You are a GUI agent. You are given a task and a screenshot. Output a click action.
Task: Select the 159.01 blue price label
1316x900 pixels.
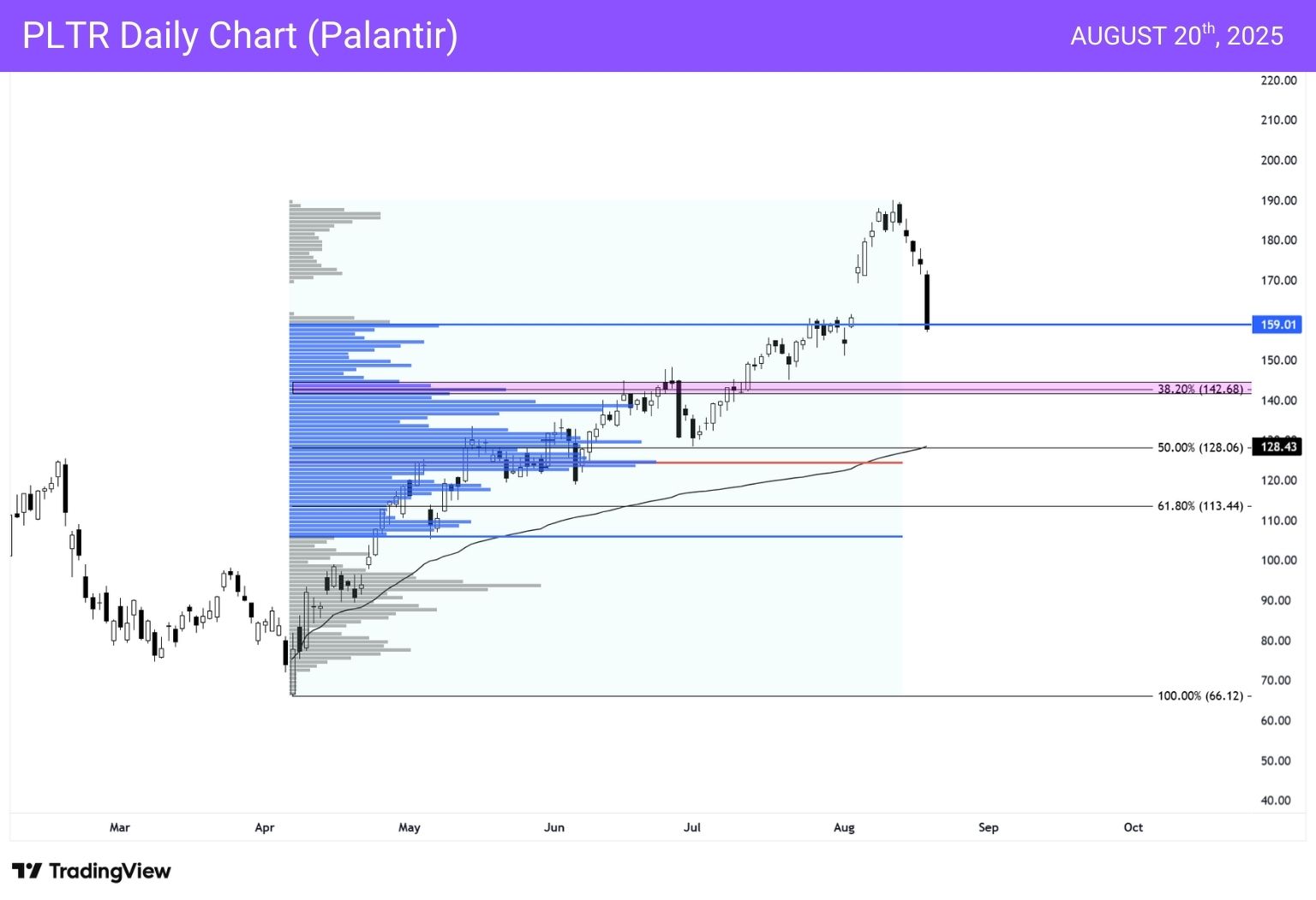tap(1277, 325)
